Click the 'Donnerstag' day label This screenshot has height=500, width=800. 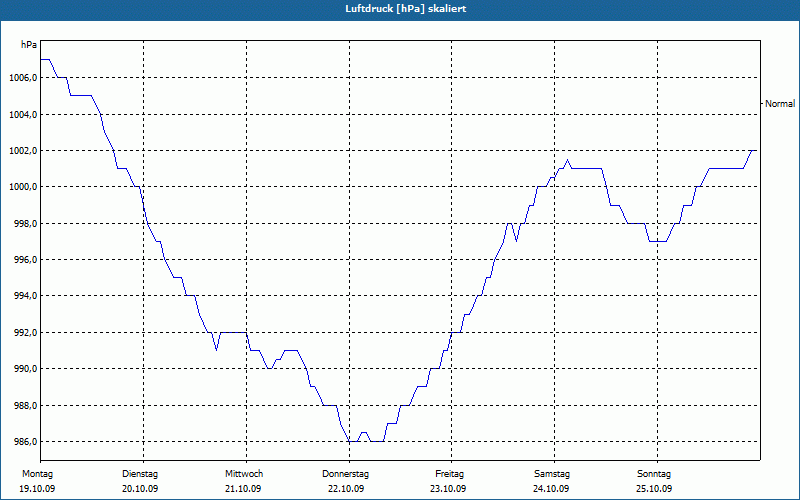[x=345, y=474]
